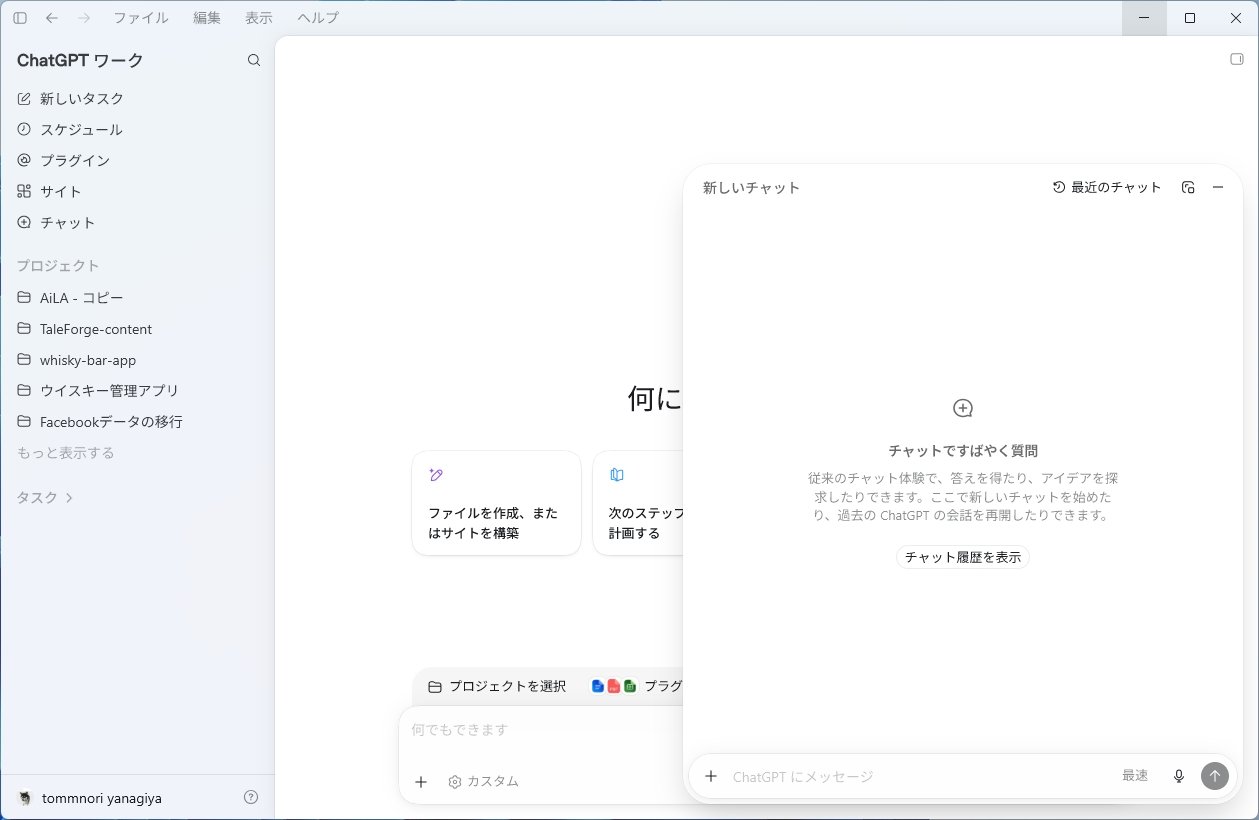Viewport: 1259px width, 820px height.
Task: Click the new chat bubble icon in panel center
Action: pos(963,408)
